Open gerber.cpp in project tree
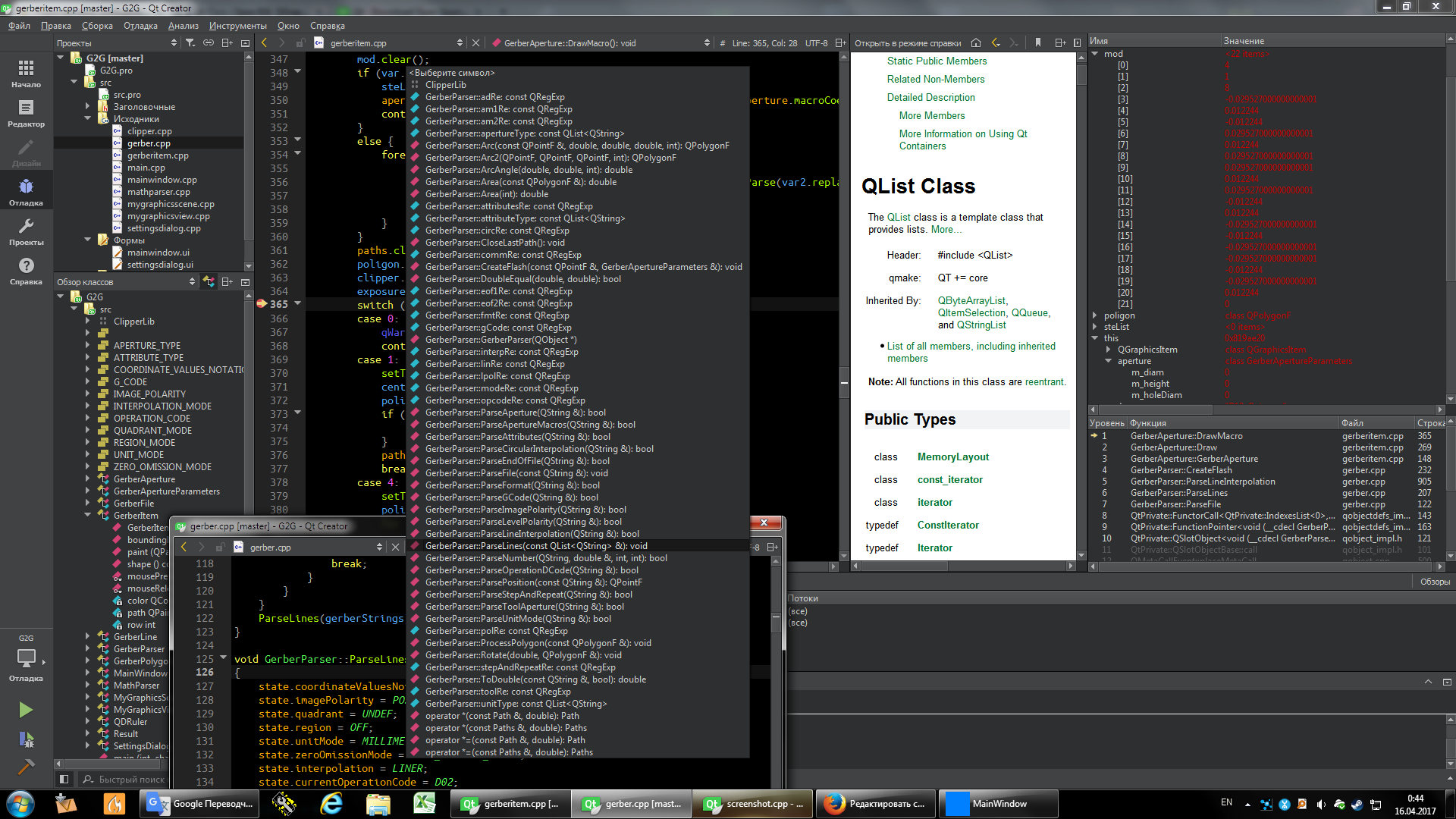The image size is (1456, 819). point(149,143)
